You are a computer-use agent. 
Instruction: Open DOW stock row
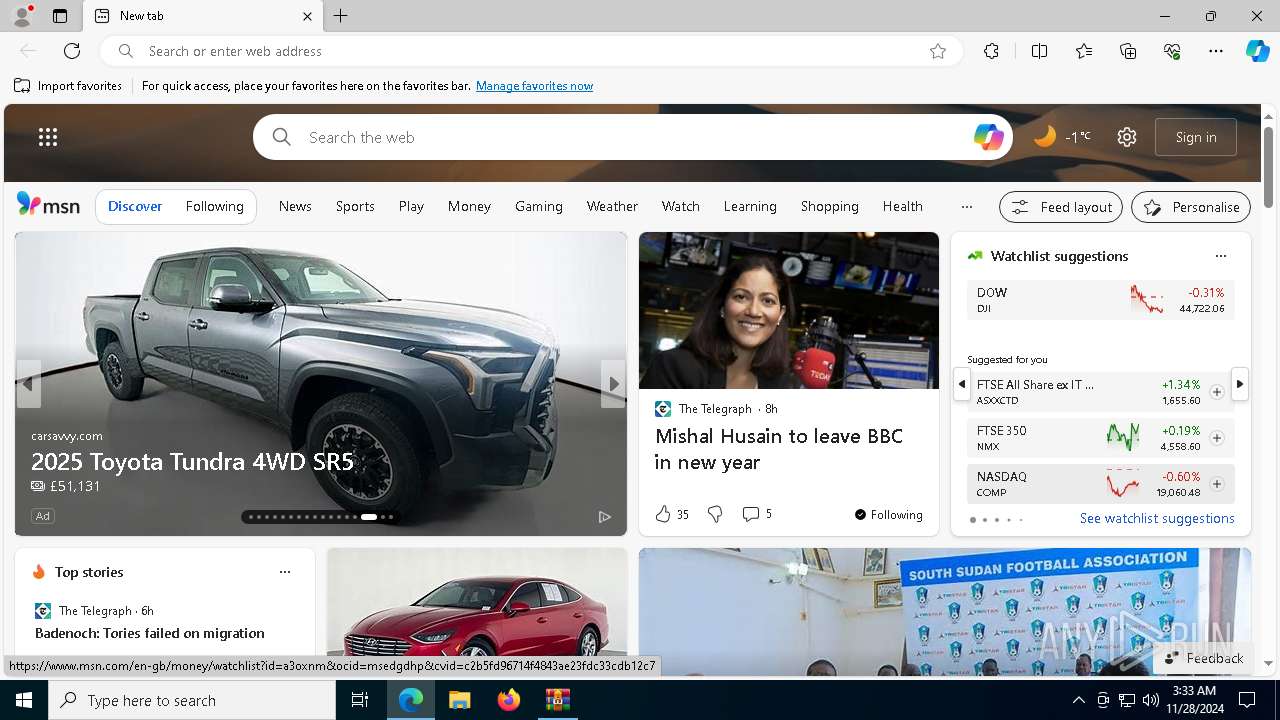click(x=1100, y=300)
